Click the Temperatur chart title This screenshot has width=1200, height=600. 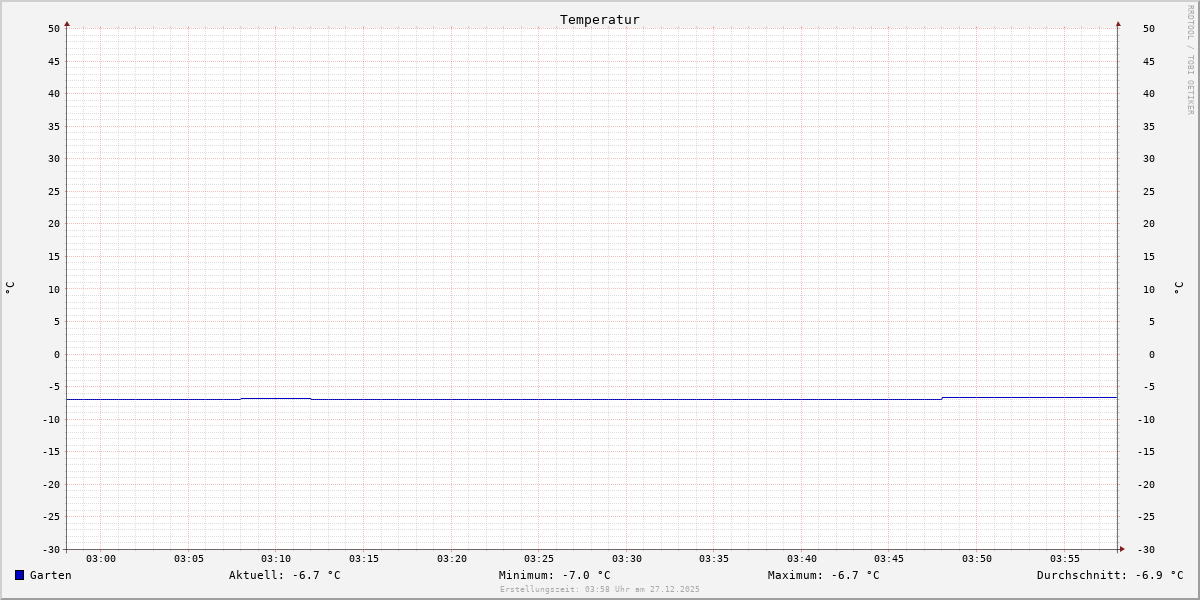click(x=600, y=19)
